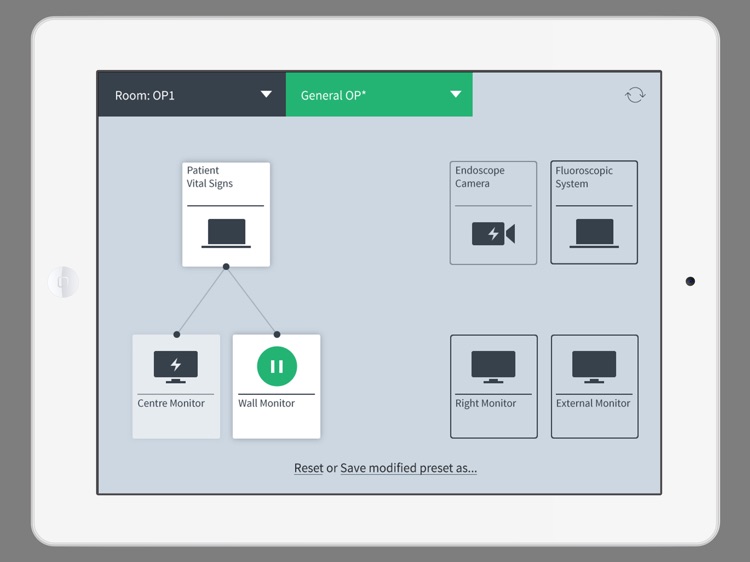Click the Fluoroscopic System label
The width and height of the screenshot is (750, 562).
click(x=584, y=177)
